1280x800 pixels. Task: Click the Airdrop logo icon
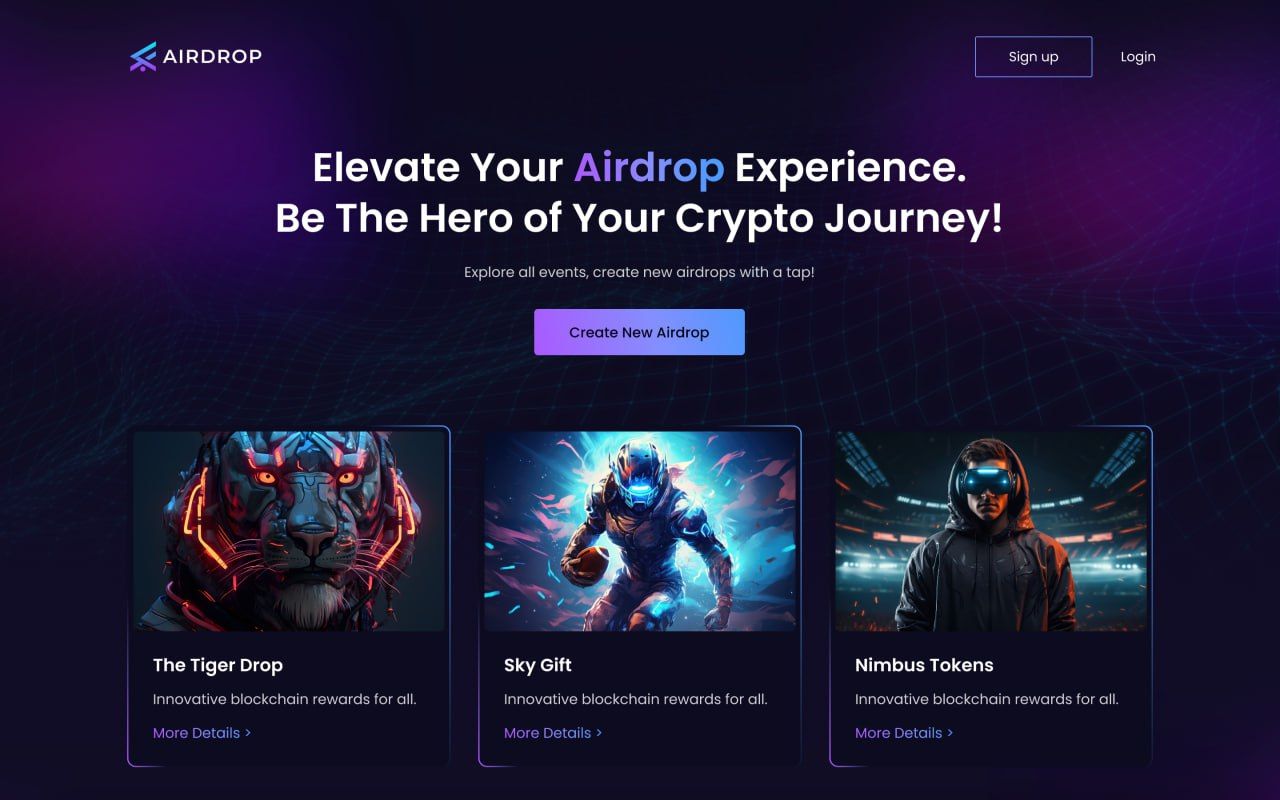coord(143,57)
